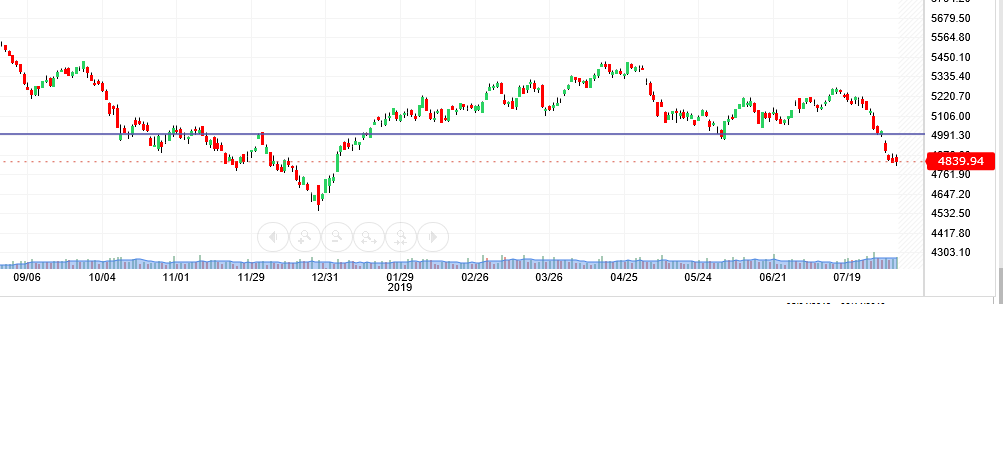Click the 01/29 2019 date label

click(400, 281)
